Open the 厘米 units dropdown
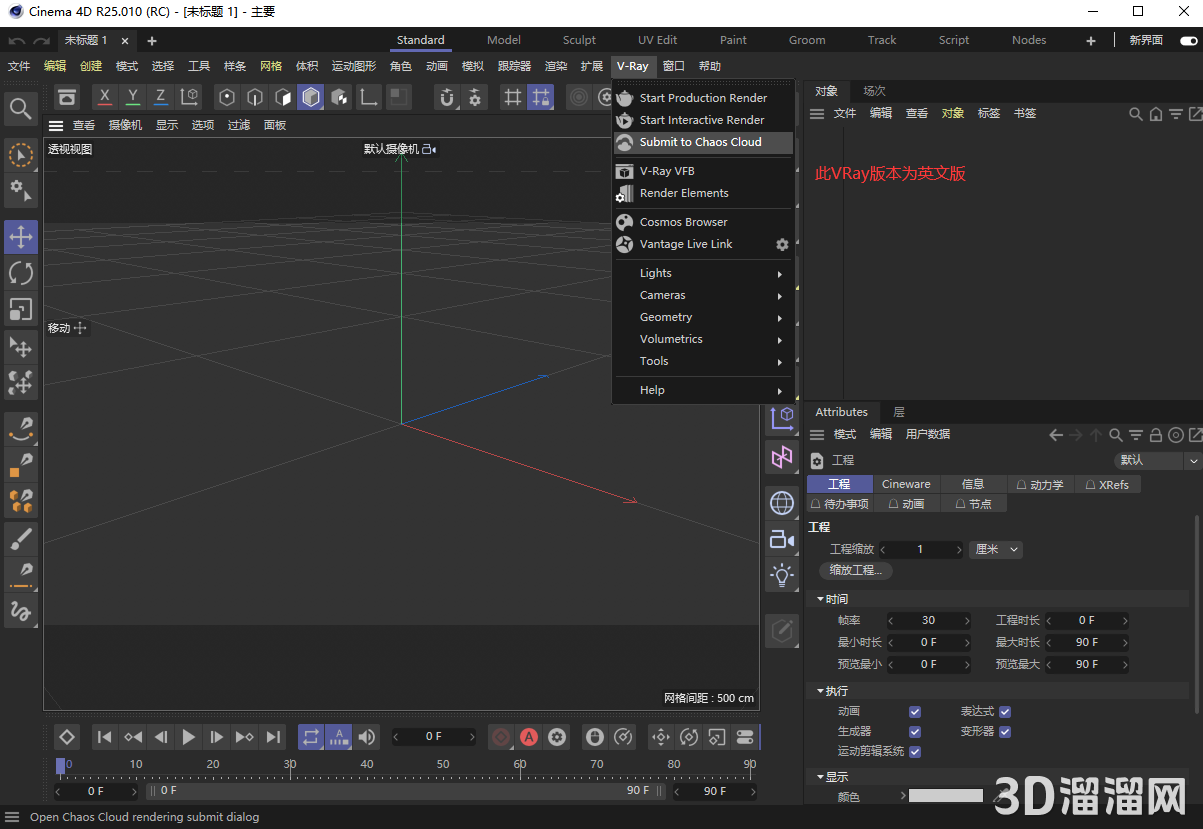1203x829 pixels. pyautogui.click(x=995, y=549)
